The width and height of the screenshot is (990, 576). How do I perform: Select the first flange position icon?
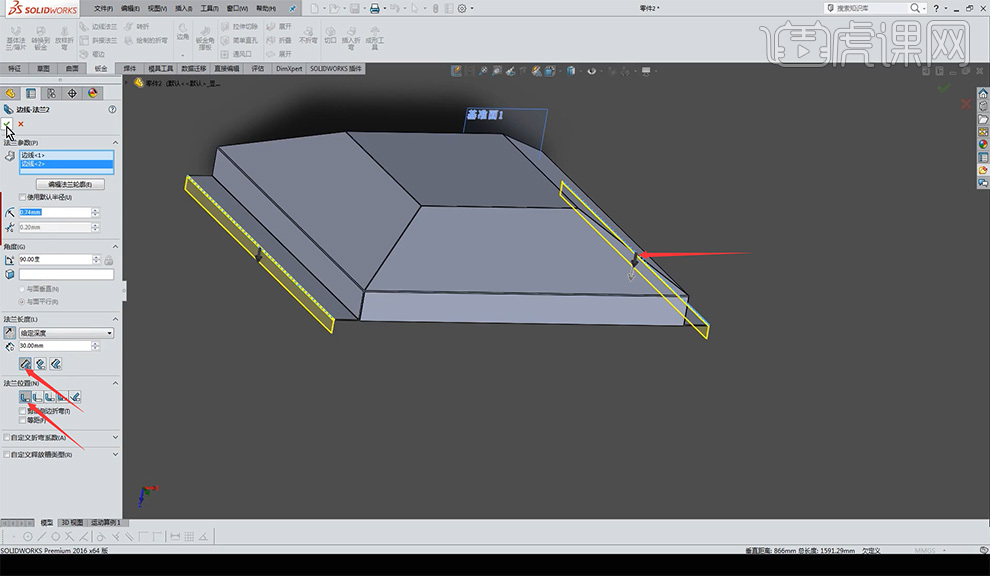[x=25, y=397]
